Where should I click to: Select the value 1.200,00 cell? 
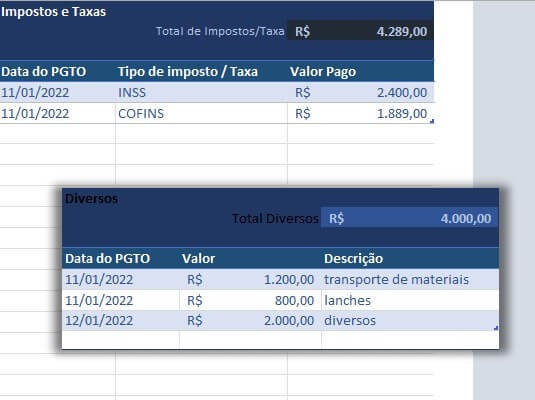point(250,280)
